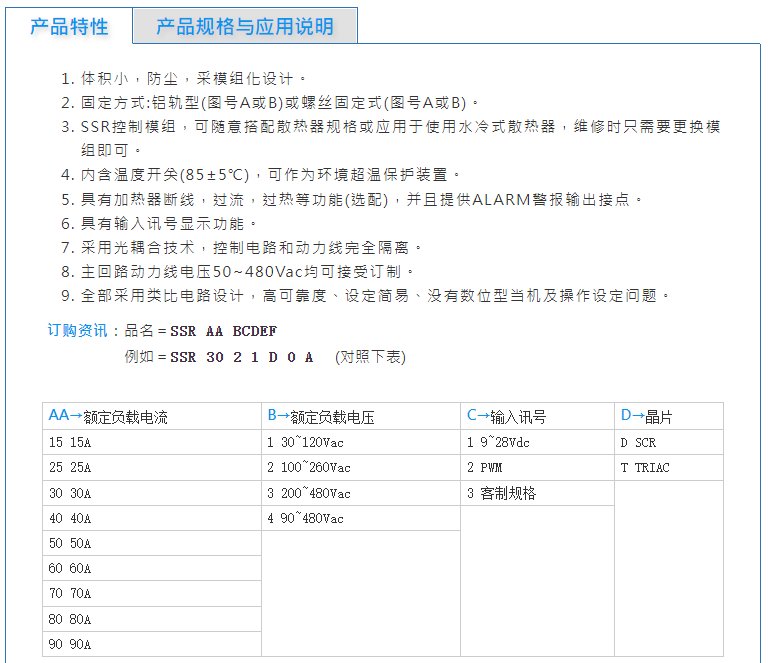Image resolution: width=775 pixels, height=663 pixels.
Task: Select the T TRIAC chip cell
Action: click(x=669, y=468)
